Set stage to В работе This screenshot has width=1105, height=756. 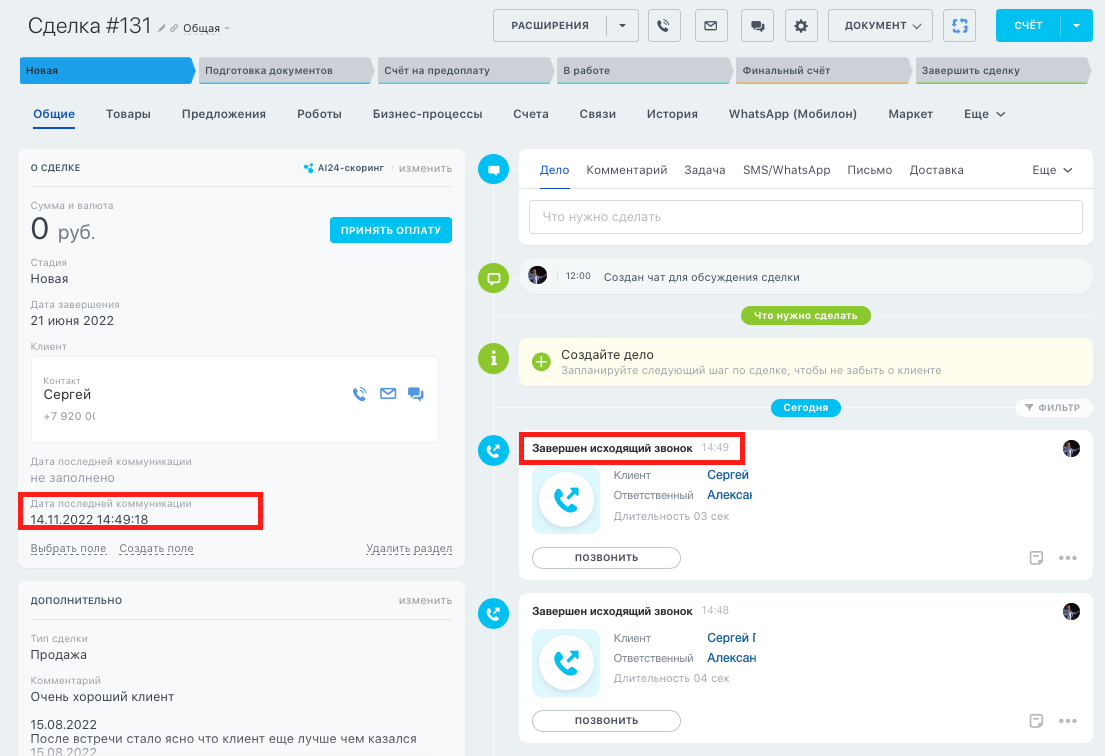[643, 70]
